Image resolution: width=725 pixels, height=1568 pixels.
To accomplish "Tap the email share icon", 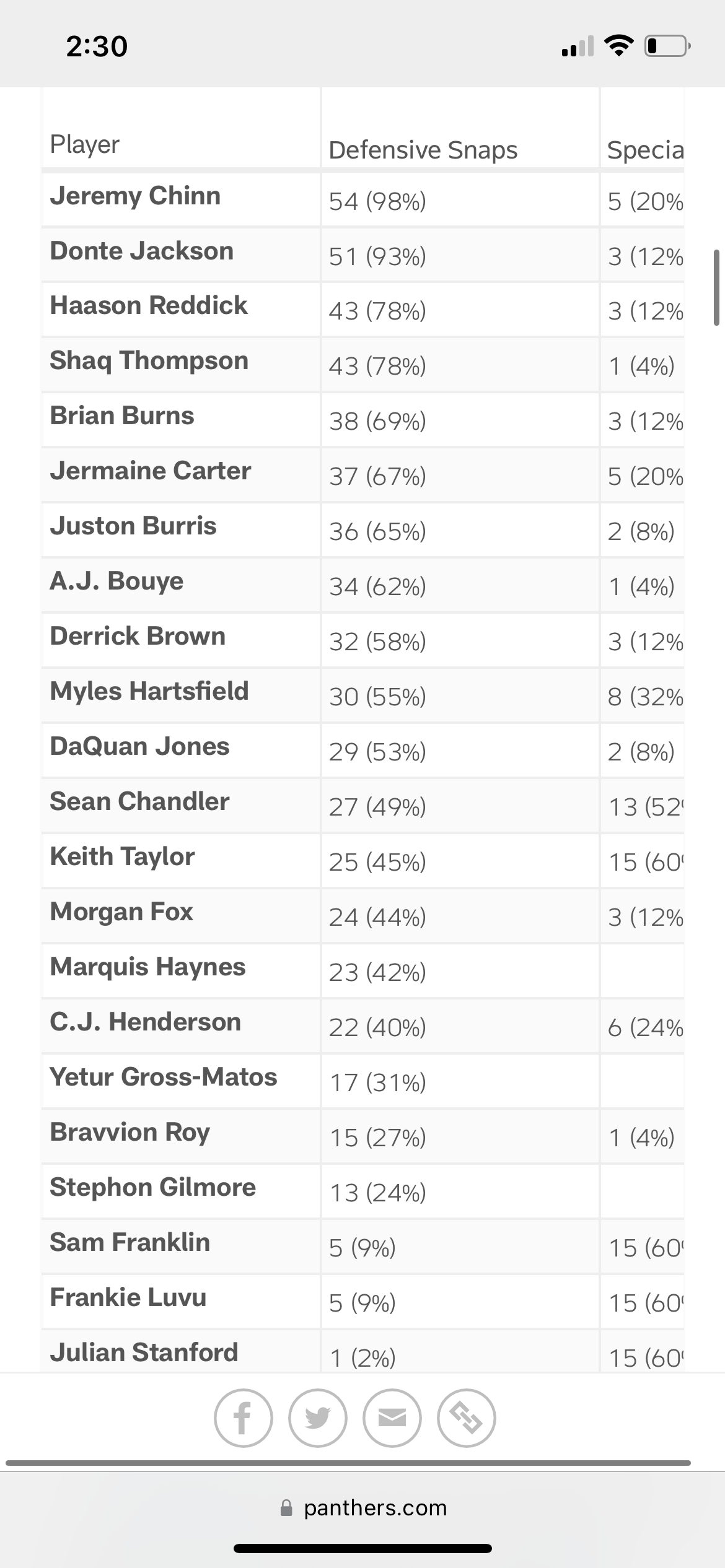I will [392, 1418].
